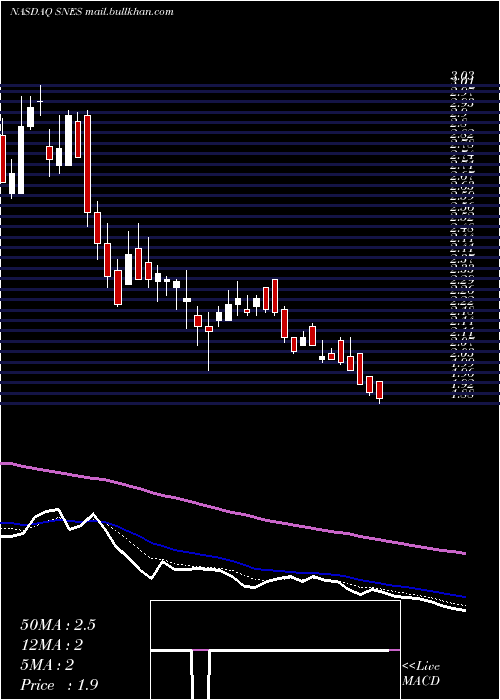Click the 12MA : 2 label

52,645
